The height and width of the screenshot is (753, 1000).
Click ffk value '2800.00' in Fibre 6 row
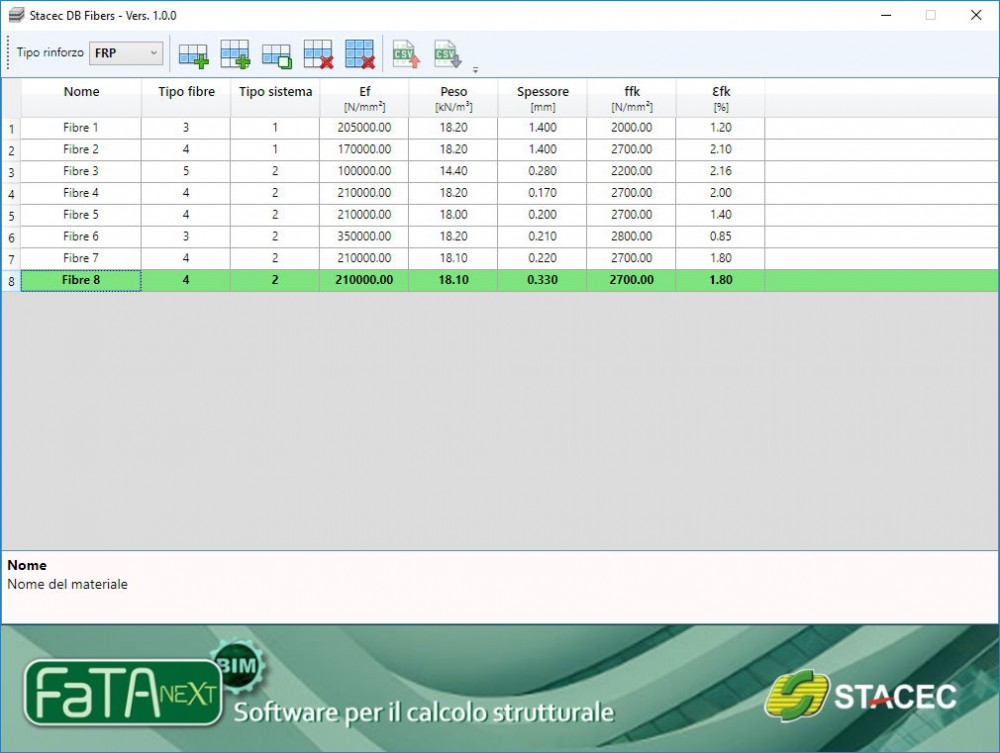(x=631, y=237)
